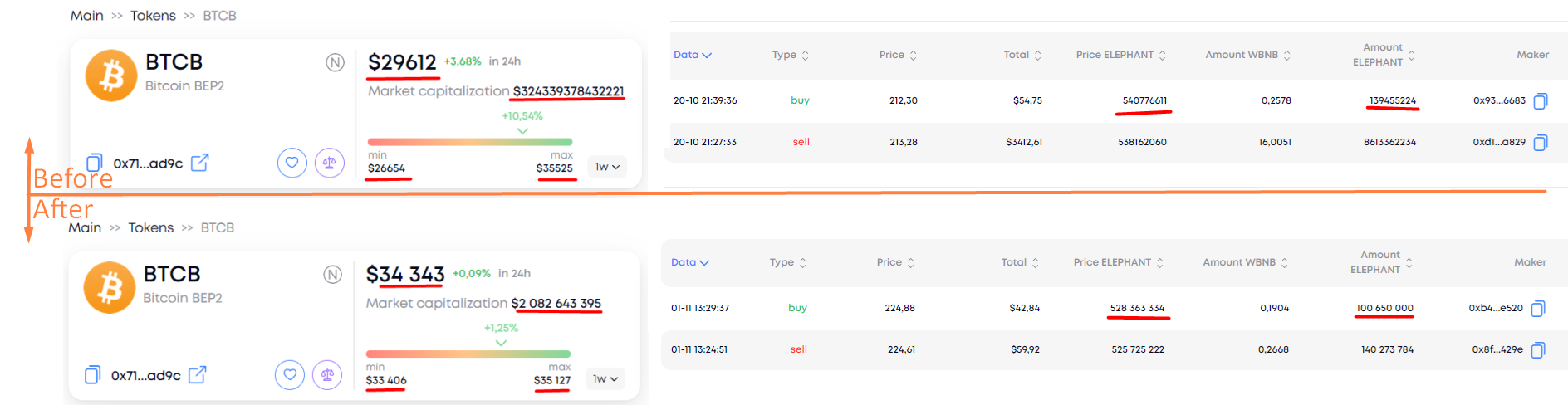The width and height of the screenshot is (1568, 405).
Task: Copy maker address 0x93...6683
Action: pyautogui.click(x=1541, y=101)
